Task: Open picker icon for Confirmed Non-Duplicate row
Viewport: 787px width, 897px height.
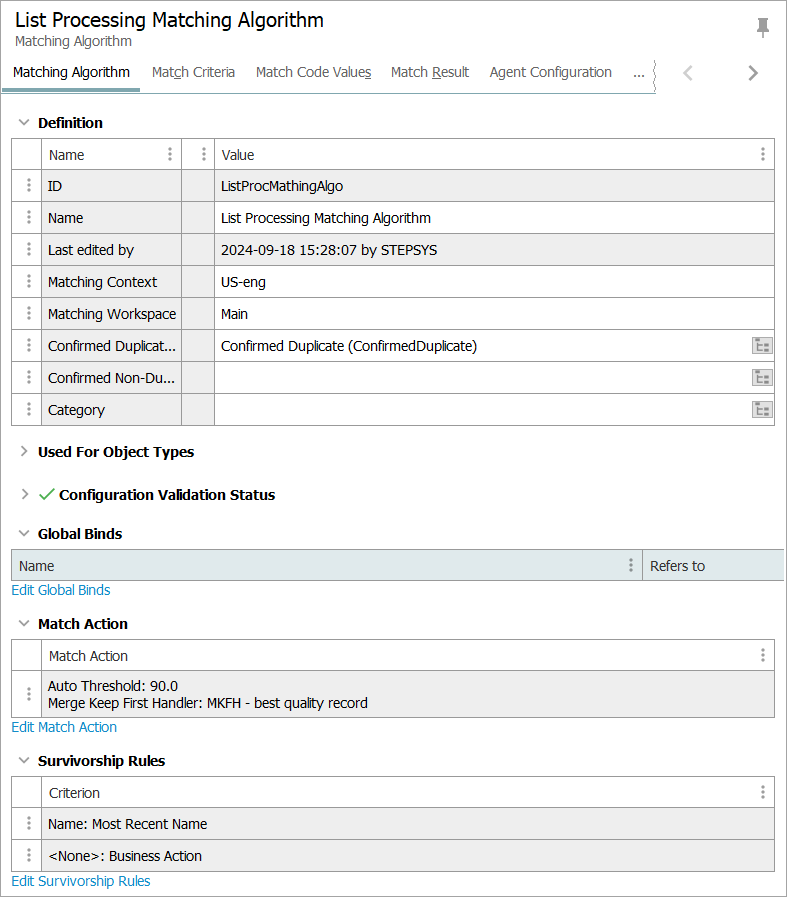Action: (x=762, y=378)
